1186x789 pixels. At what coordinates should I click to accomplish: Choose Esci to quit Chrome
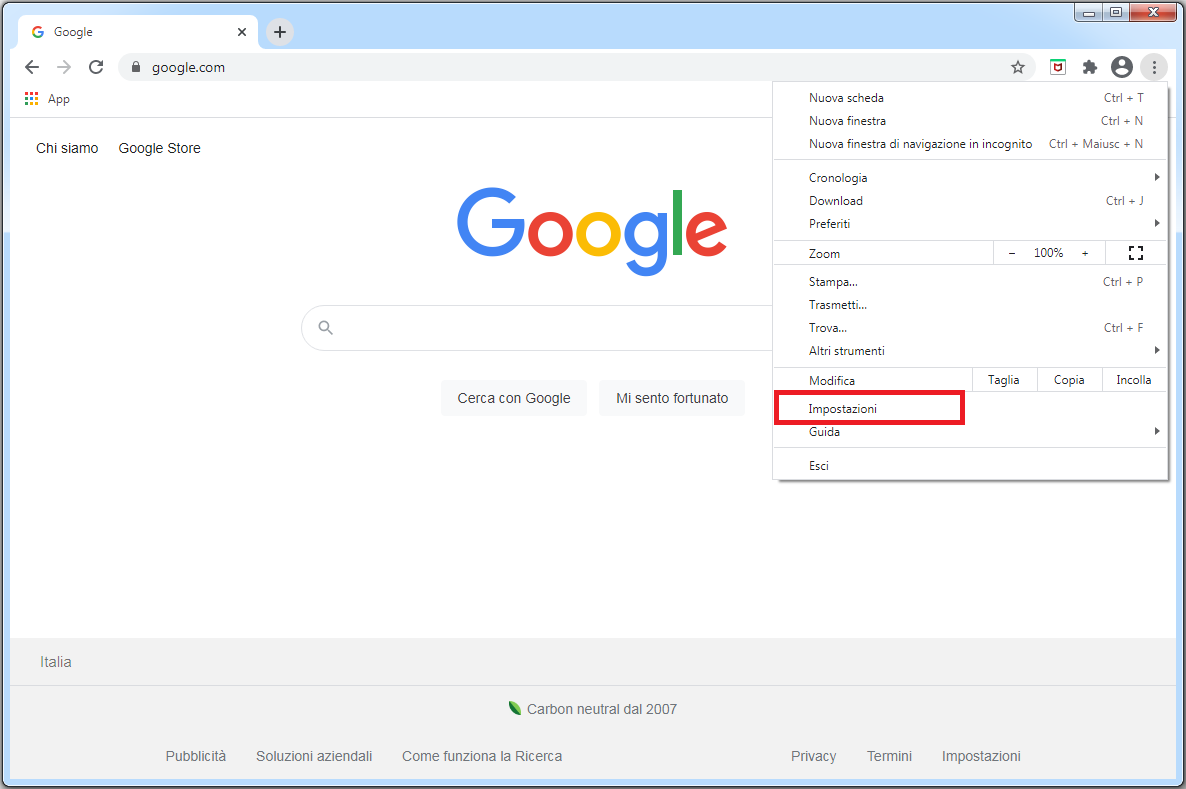pyautogui.click(x=970, y=466)
